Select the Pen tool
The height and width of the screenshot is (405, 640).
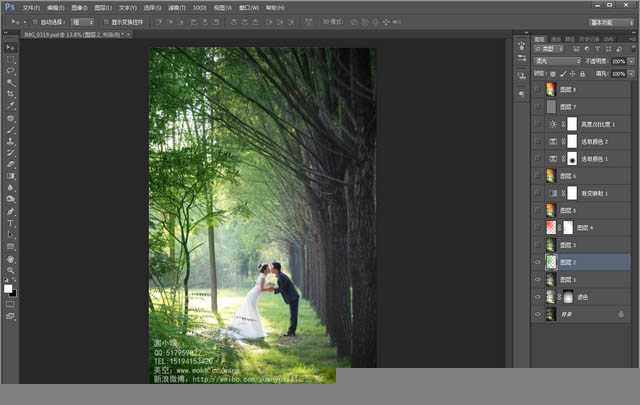point(10,211)
